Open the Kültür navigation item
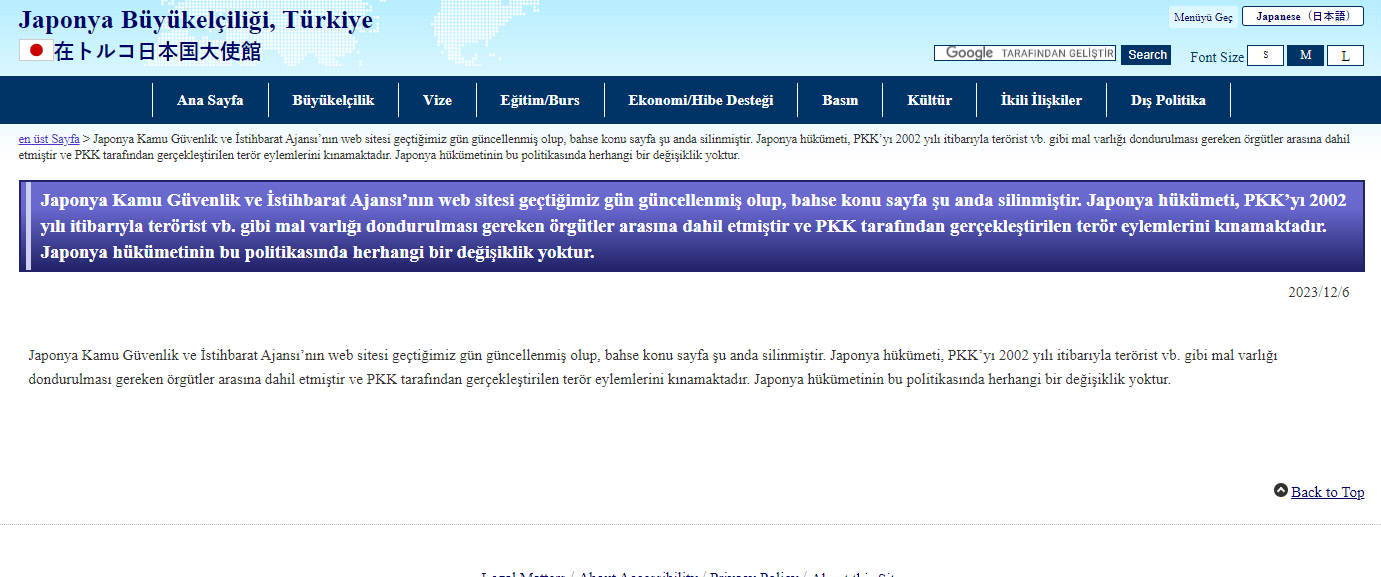The image size is (1381, 577). coord(929,100)
